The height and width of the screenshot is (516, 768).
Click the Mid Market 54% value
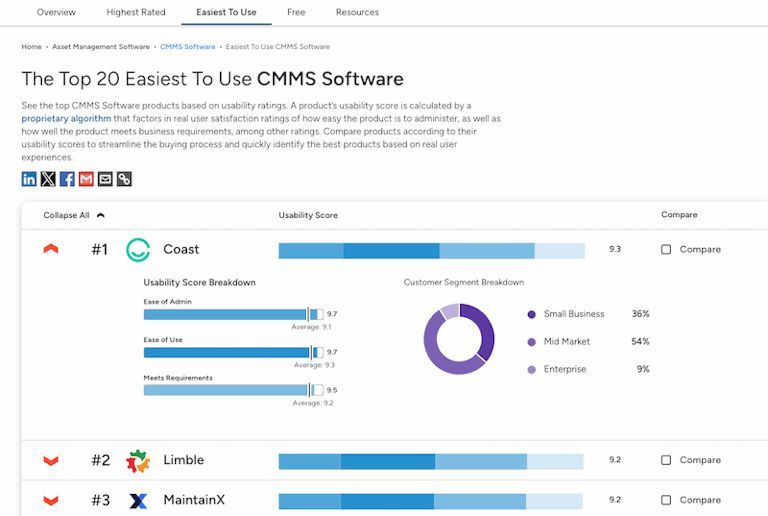coord(640,341)
